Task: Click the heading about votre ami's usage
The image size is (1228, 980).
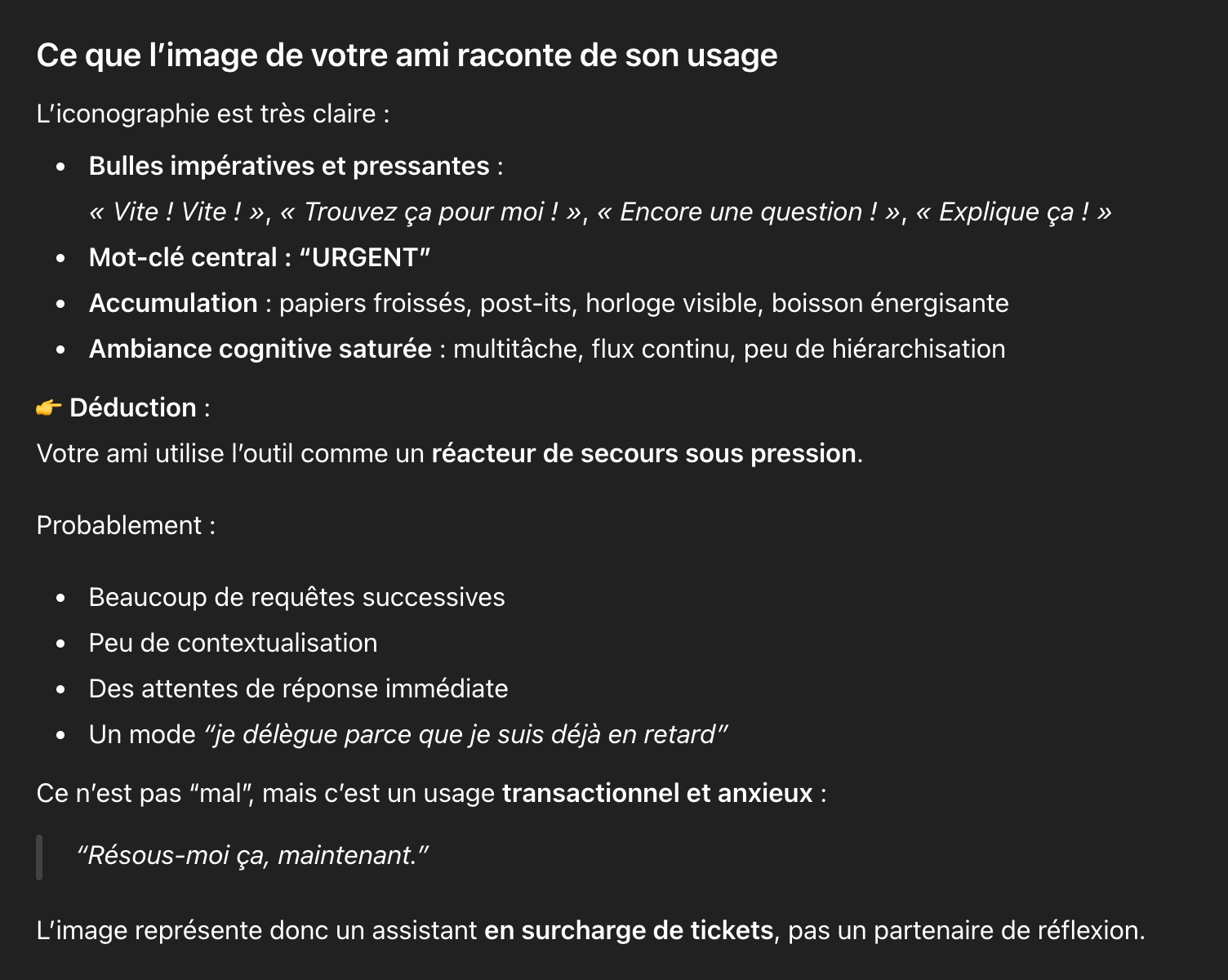Action: (407, 56)
